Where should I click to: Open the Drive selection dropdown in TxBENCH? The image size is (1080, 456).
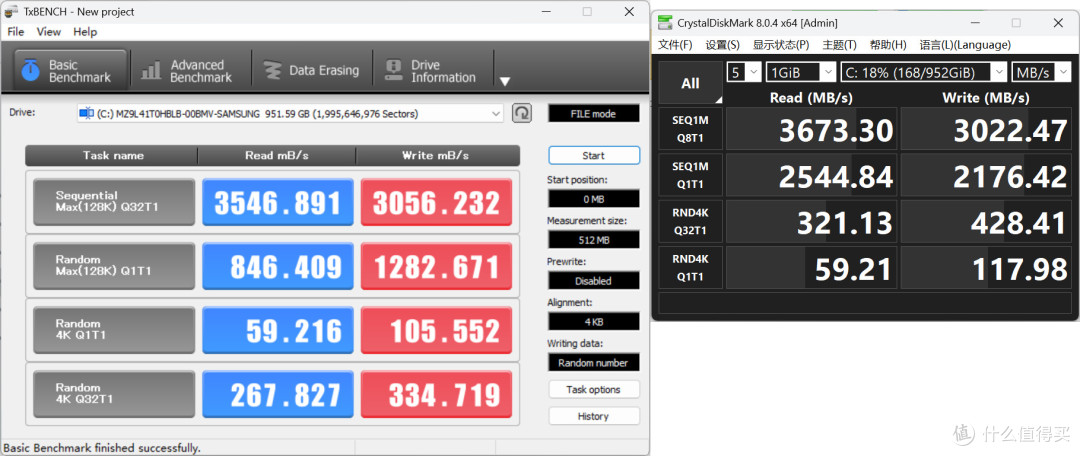click(x=290, y=114)
